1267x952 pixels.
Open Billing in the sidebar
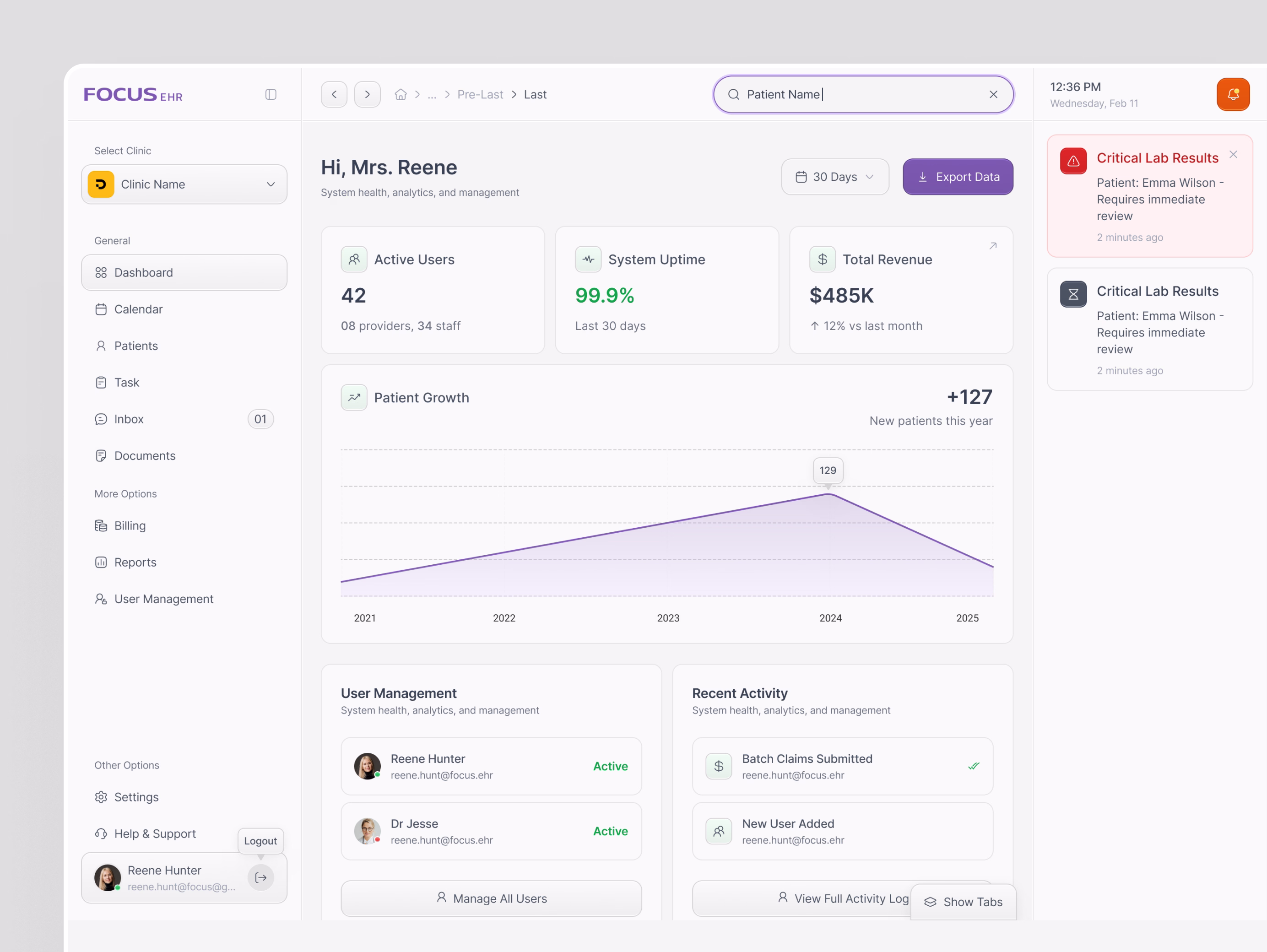pyautogui.click(x=184, y=526)
